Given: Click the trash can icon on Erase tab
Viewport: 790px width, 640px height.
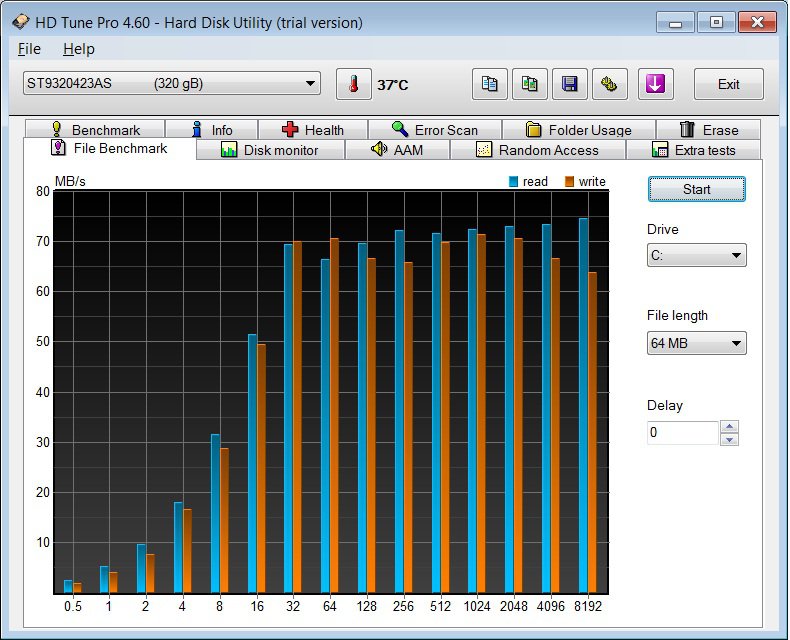Looking at the screenshot, I should pos(687,130).
